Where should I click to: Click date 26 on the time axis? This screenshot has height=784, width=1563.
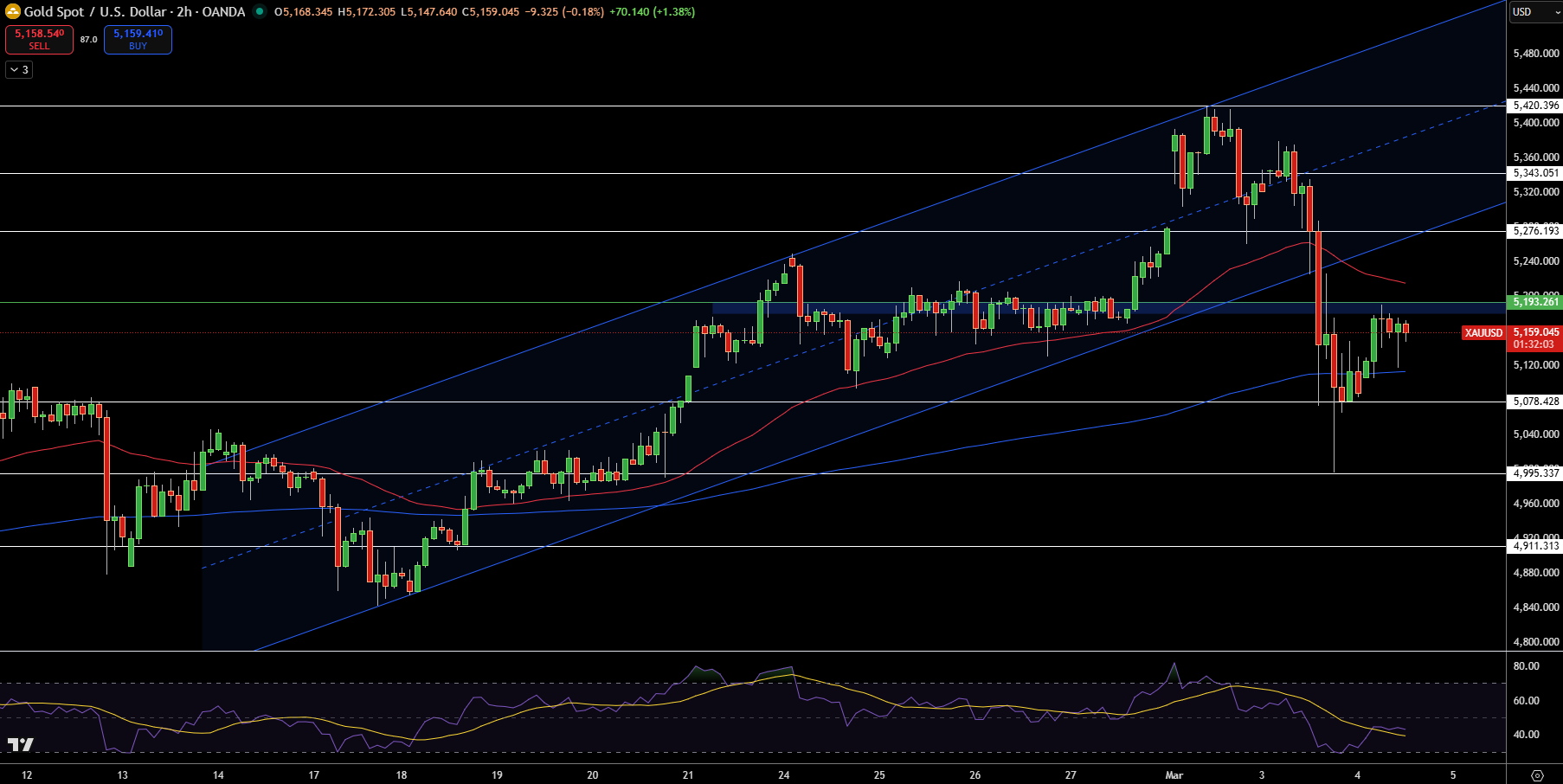(x=975, y=775)
